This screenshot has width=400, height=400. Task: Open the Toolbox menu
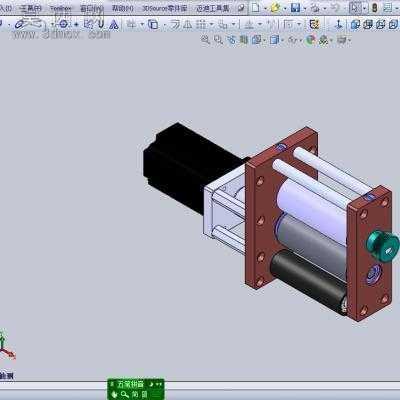pyautogui.click(x=61, y=8)
